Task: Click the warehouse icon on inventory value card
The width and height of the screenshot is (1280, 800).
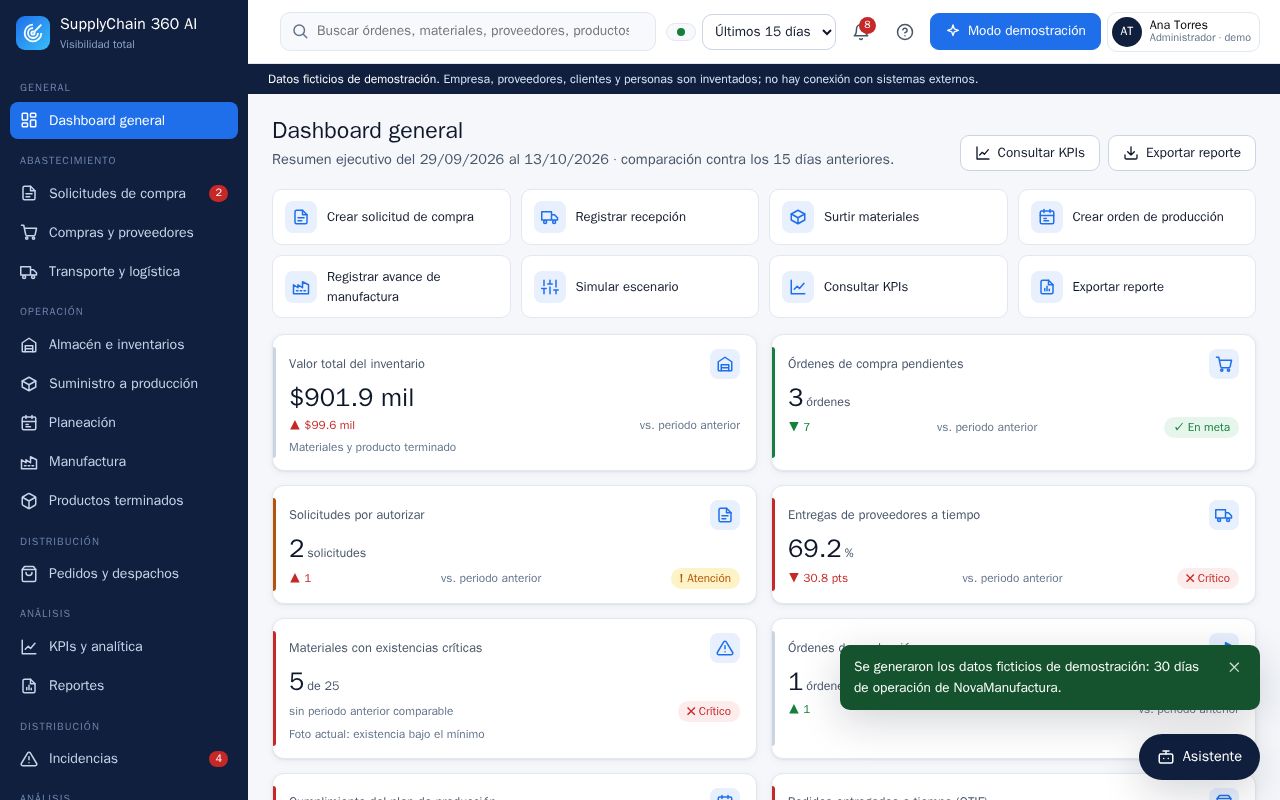Action: coord(725,364)
